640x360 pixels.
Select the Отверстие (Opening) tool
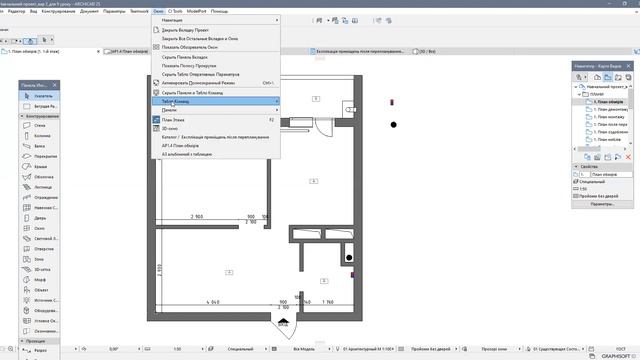coord(39,249)
